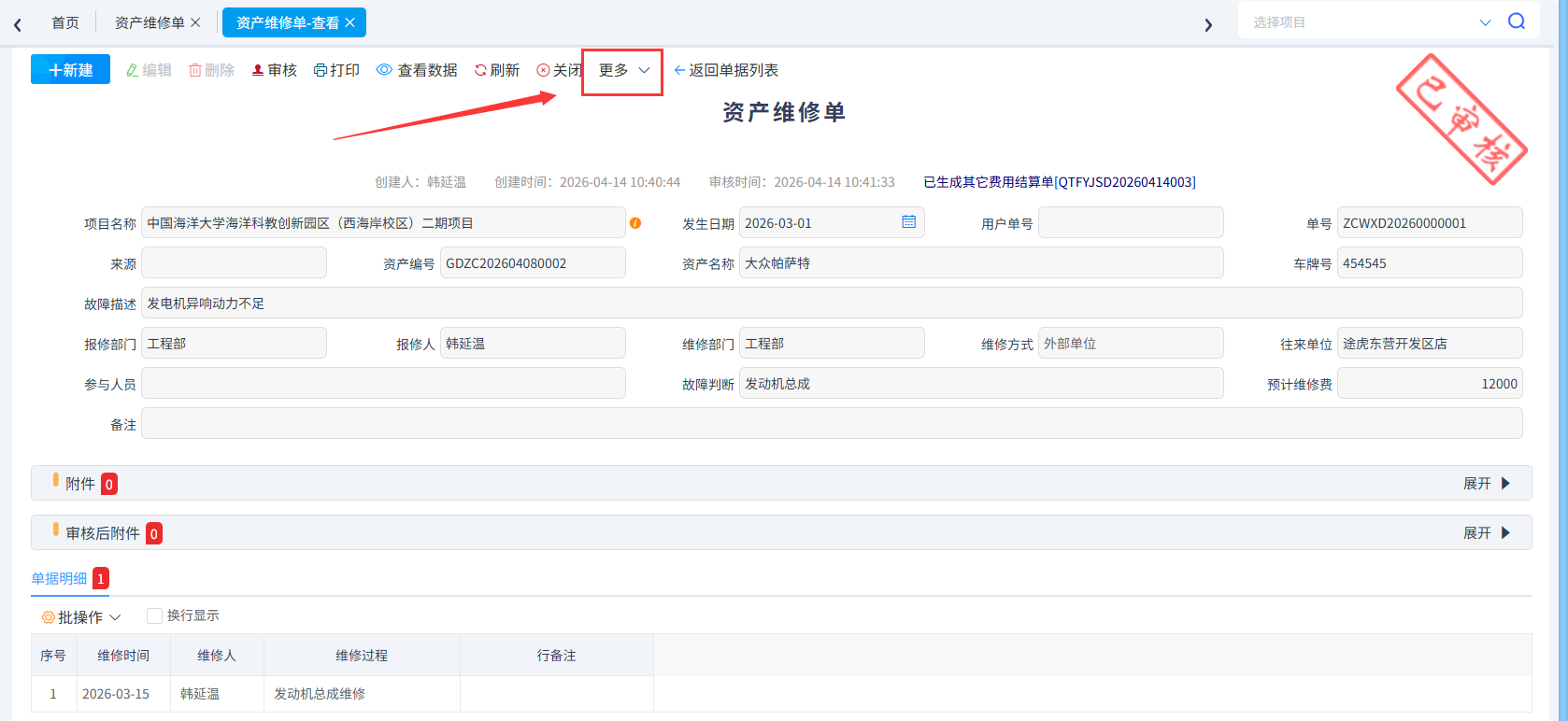
Task: Click the empty 备注 field
Action: [x=832, y=424]
